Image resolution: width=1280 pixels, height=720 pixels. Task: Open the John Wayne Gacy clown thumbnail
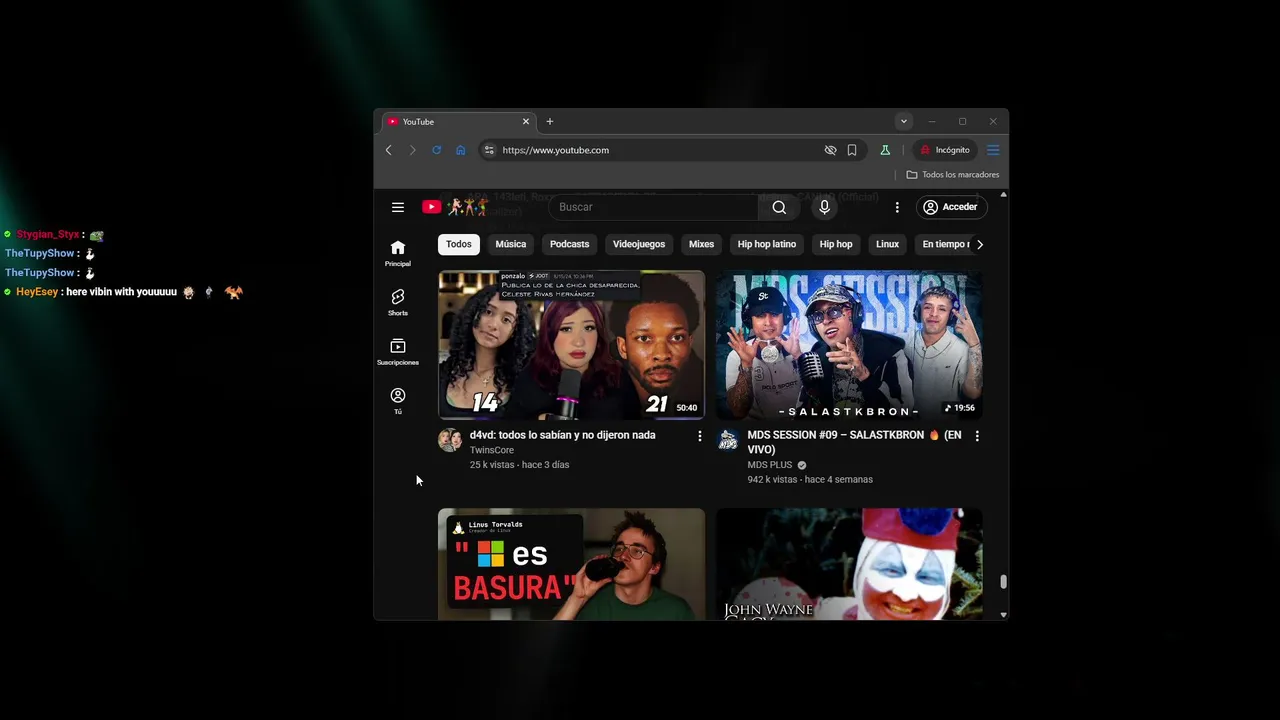tap(849, 564)
